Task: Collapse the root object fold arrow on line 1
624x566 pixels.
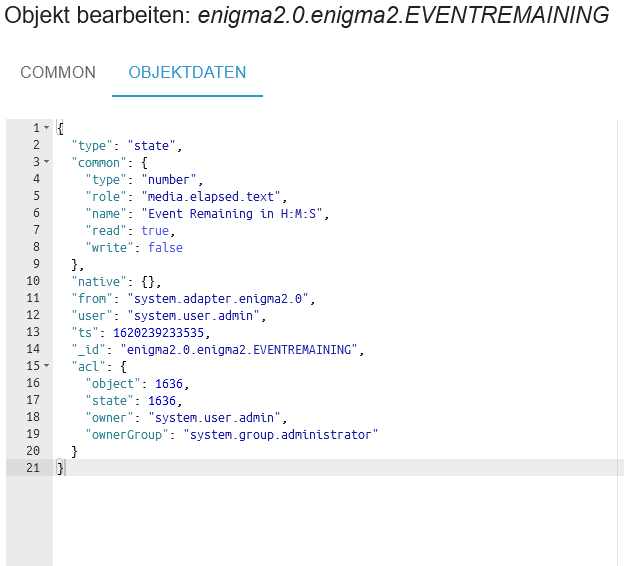Action: pyautogui.click(x=47, y=128)
